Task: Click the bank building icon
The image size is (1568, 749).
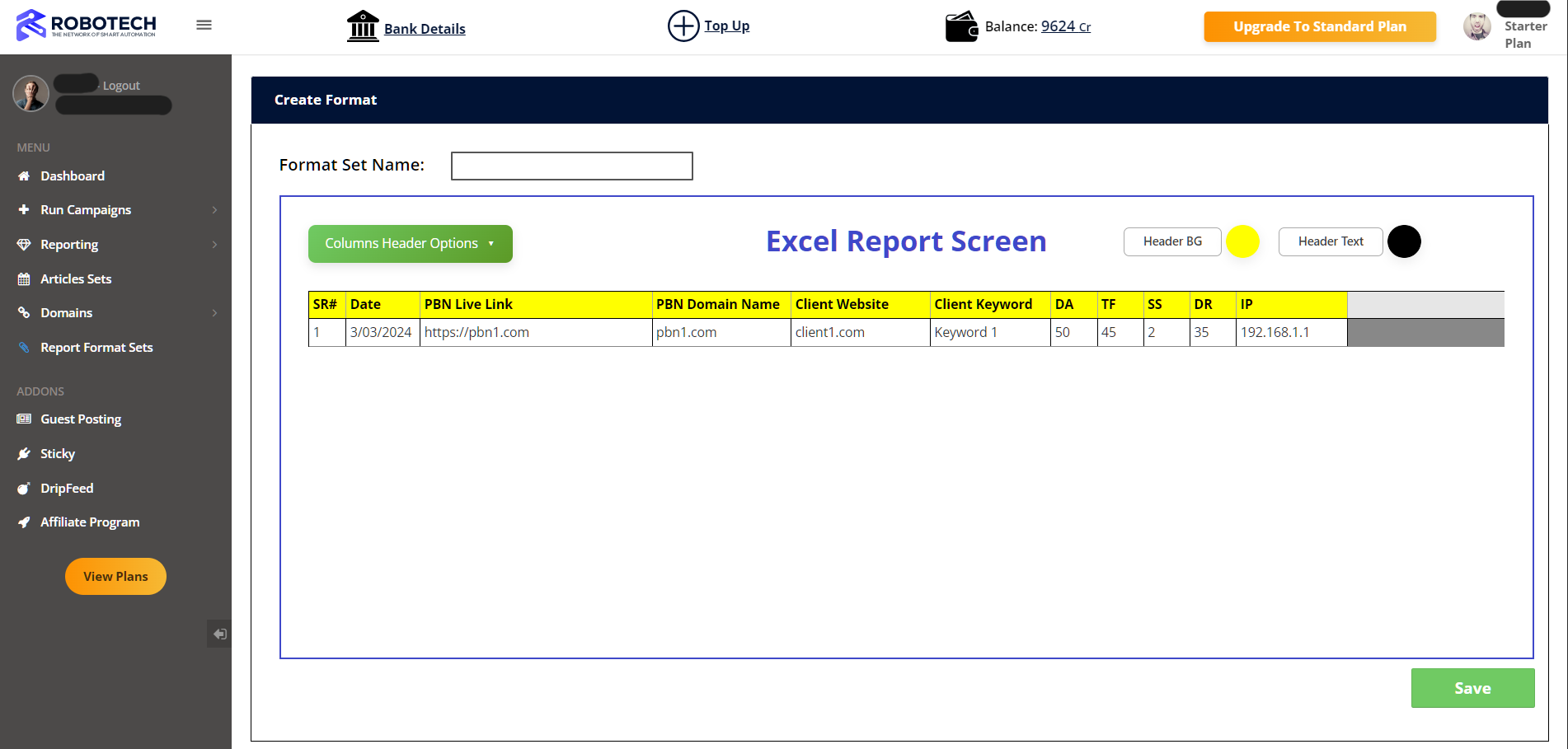Action: click(363, 26)
